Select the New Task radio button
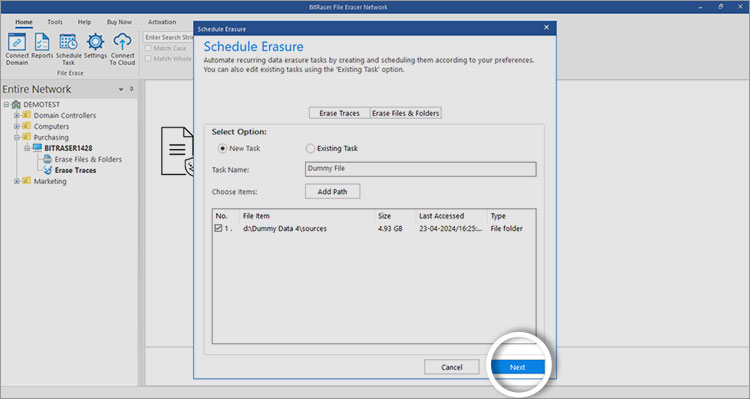 [222, 148]
